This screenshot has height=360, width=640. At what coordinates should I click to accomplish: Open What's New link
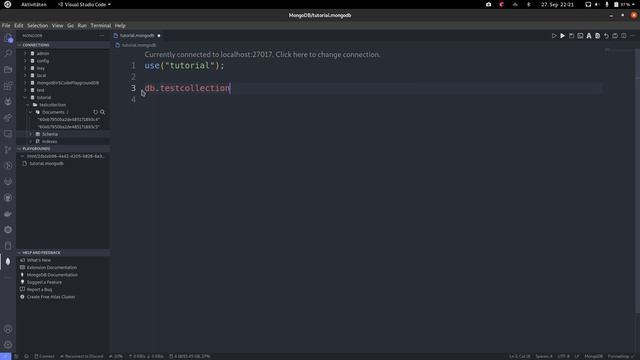(39, 260)
